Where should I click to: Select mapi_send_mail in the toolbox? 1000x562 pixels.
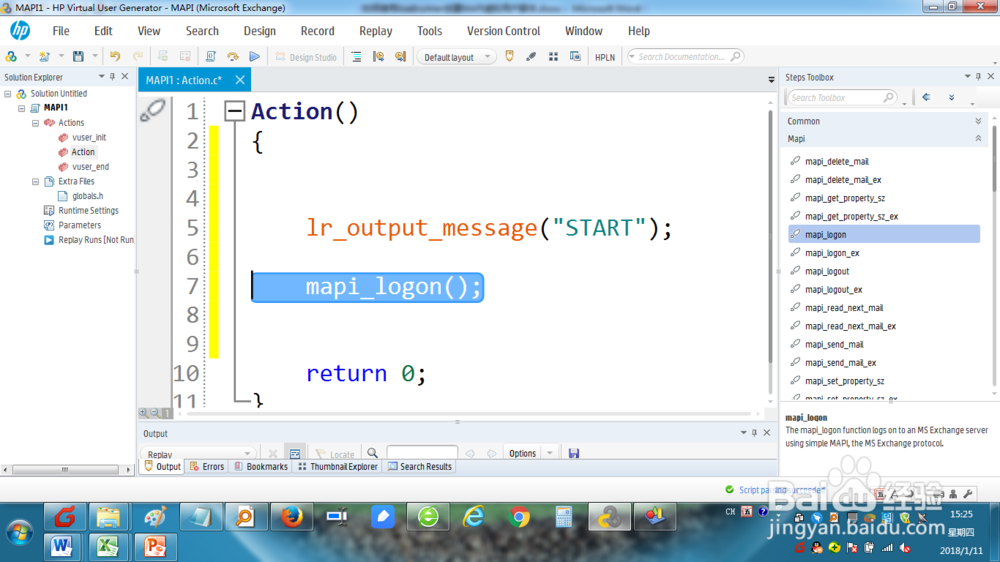[x=834, y=344]
